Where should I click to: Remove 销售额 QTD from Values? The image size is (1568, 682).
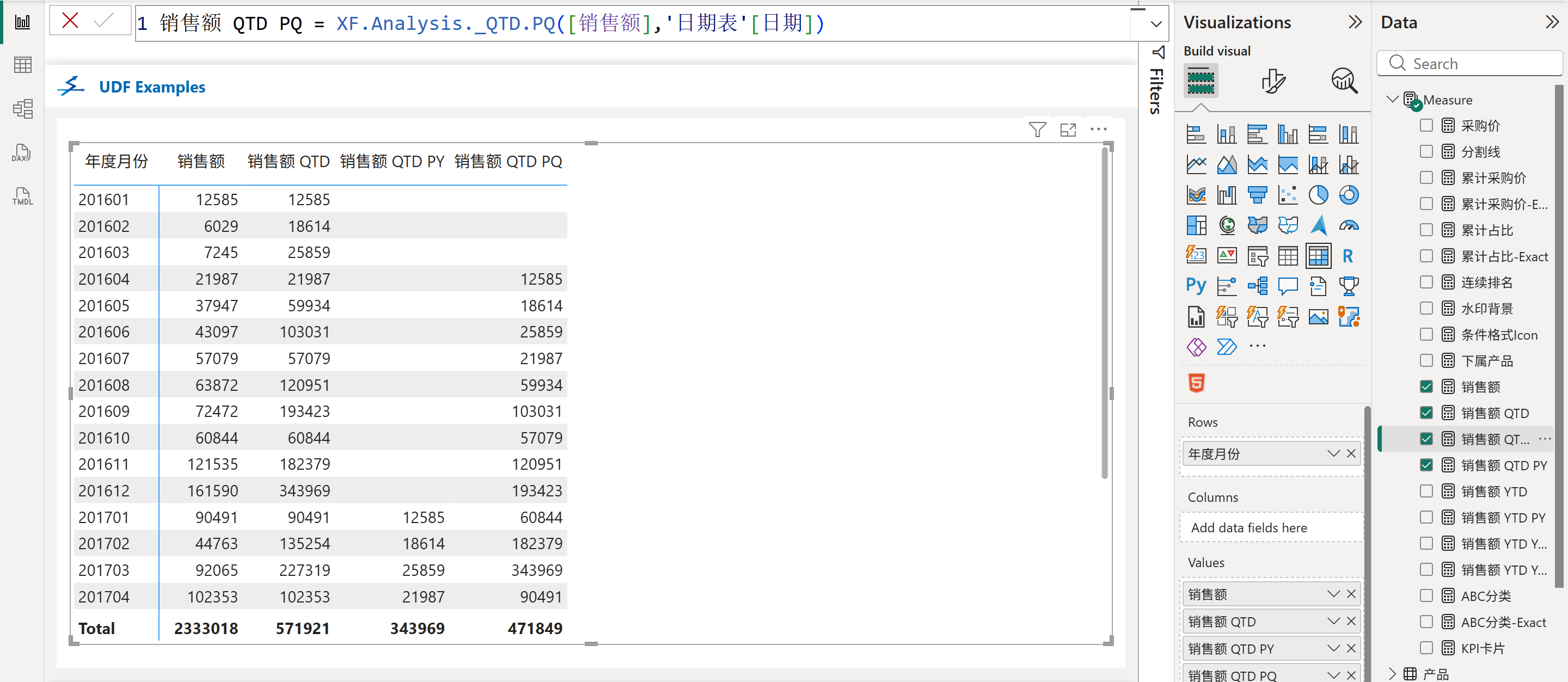(1351, 621)
